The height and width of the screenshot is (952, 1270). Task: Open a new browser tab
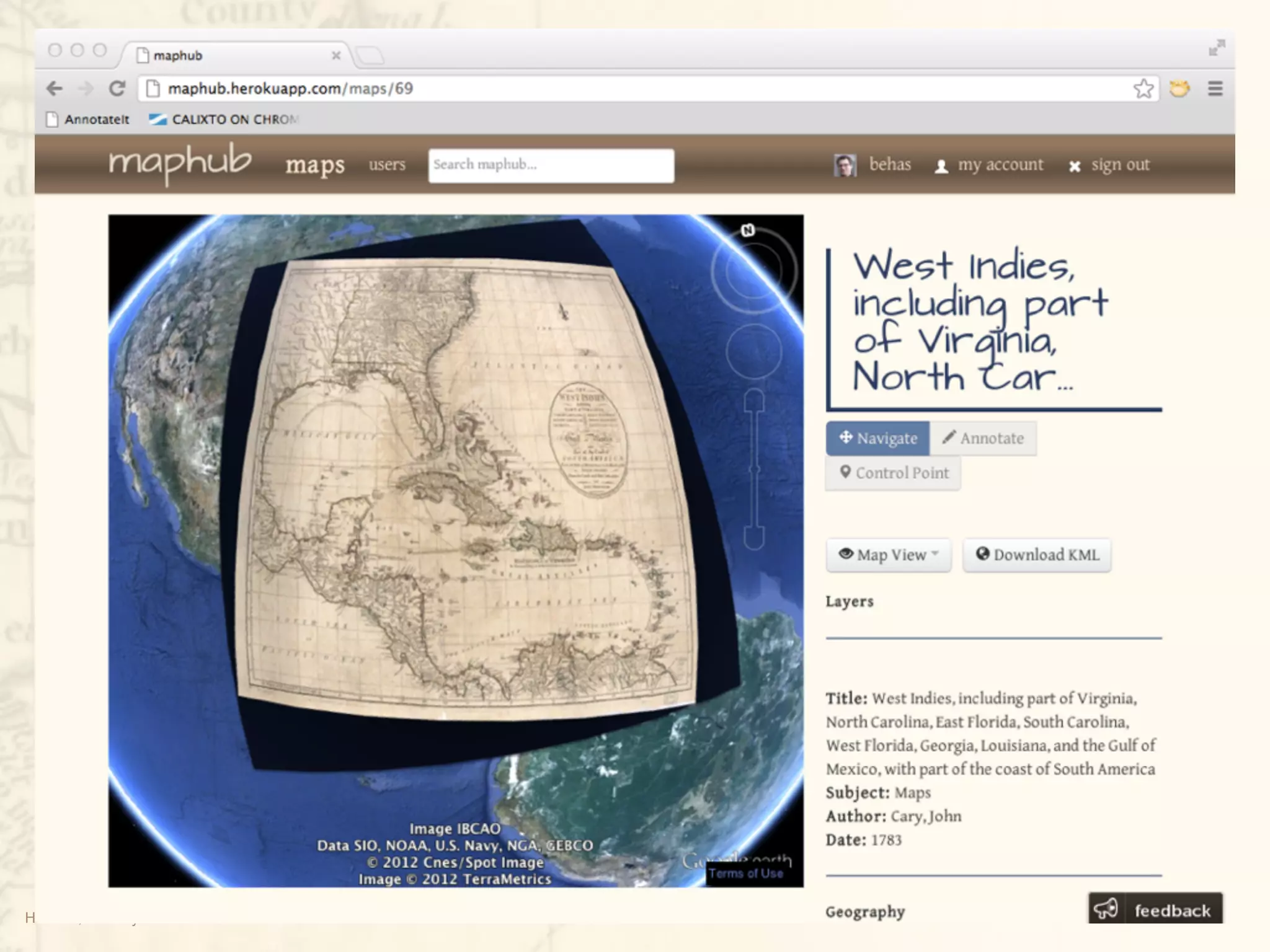[x=371, y=56]
